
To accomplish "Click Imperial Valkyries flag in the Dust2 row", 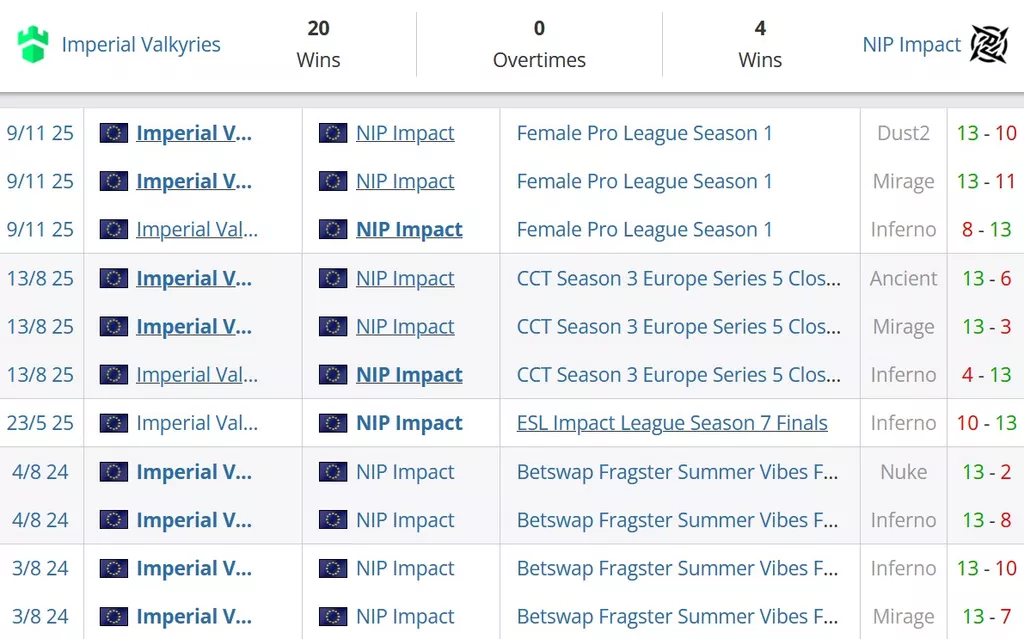I will tap(114, 133).
